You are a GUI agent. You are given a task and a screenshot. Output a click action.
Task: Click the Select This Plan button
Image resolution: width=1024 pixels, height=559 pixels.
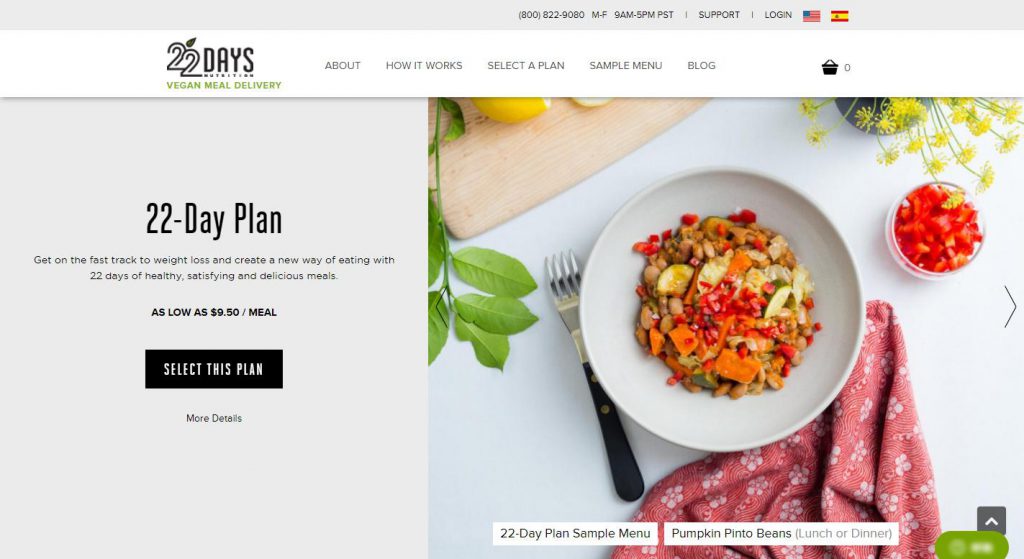(x=214, y=369)
